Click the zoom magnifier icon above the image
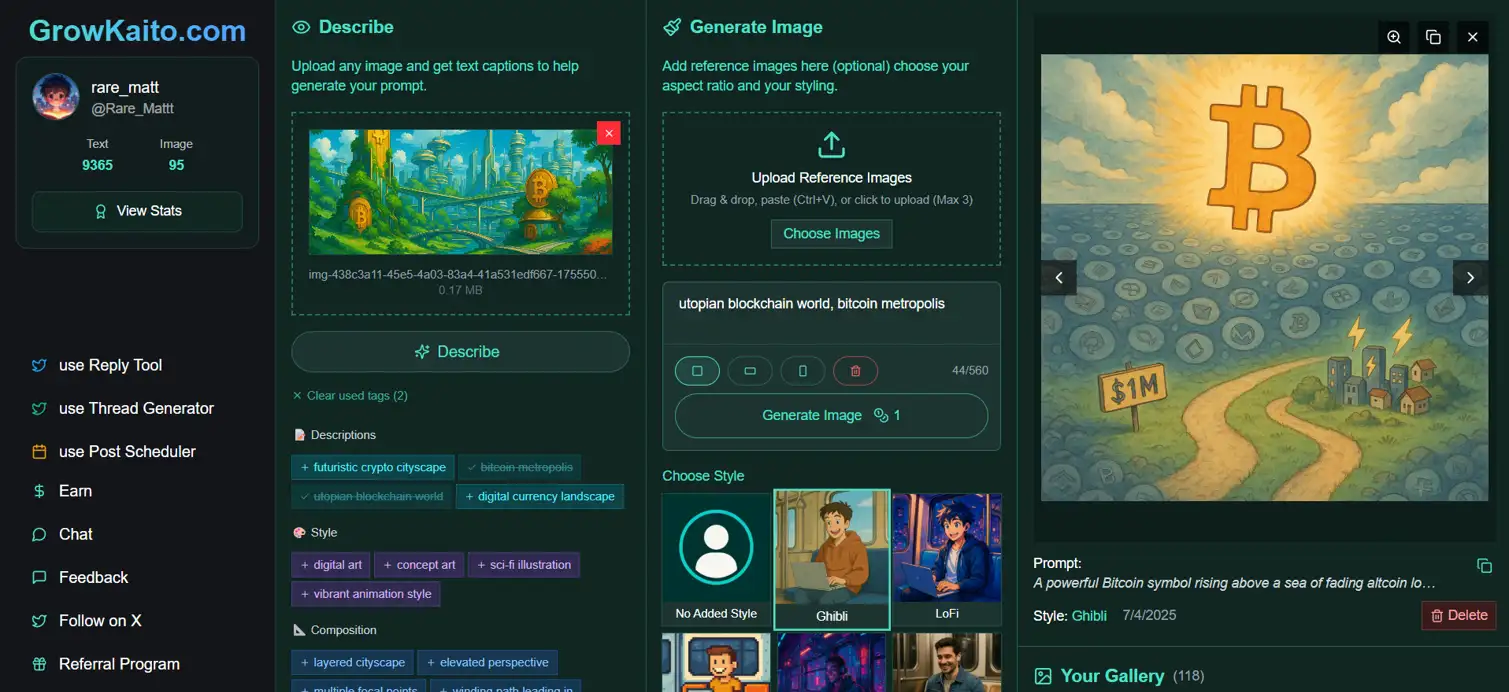 tap(1394, 37)
